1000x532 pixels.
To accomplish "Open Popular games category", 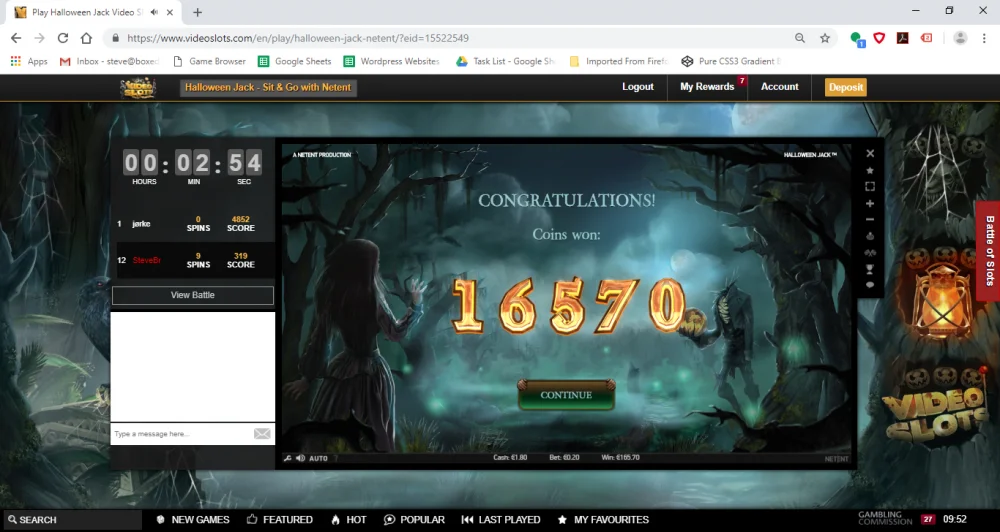I will tap(415, 520).
